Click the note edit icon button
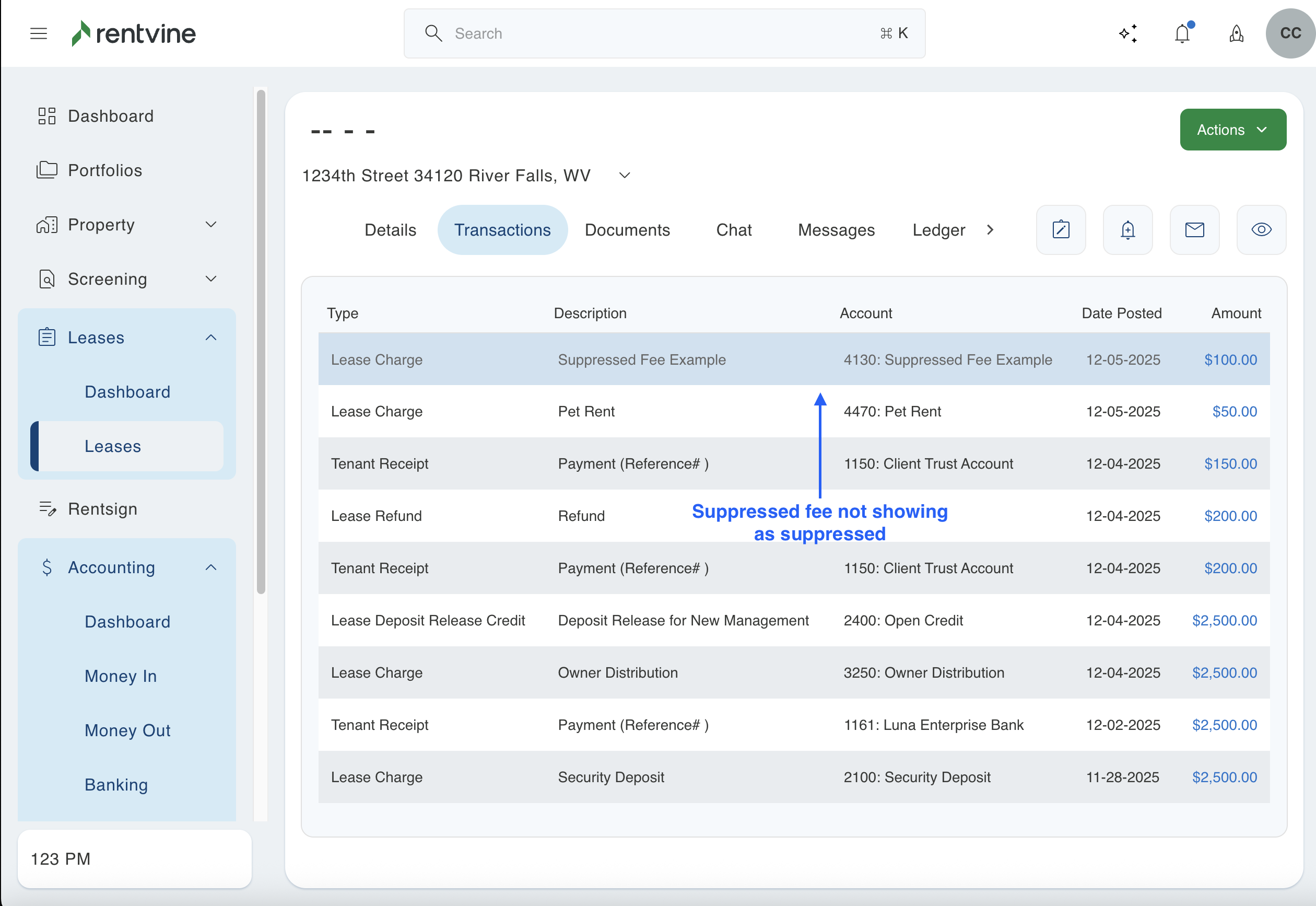The image size is (1316, 906). (x=1061, y=230)
